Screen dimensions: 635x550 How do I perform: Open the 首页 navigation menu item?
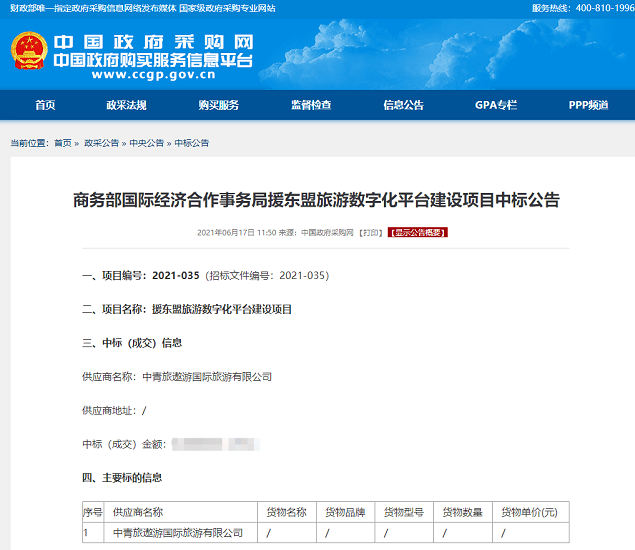click(45, 105)
